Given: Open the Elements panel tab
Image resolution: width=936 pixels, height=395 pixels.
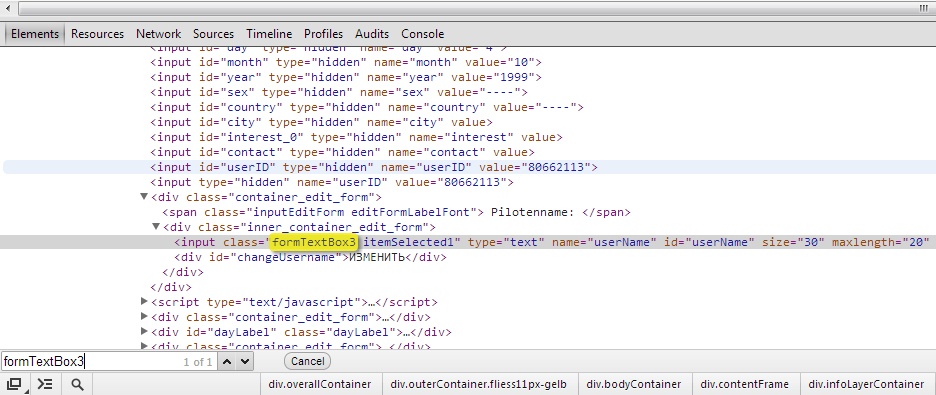Looking at the screenshot, I should point(35,34).
